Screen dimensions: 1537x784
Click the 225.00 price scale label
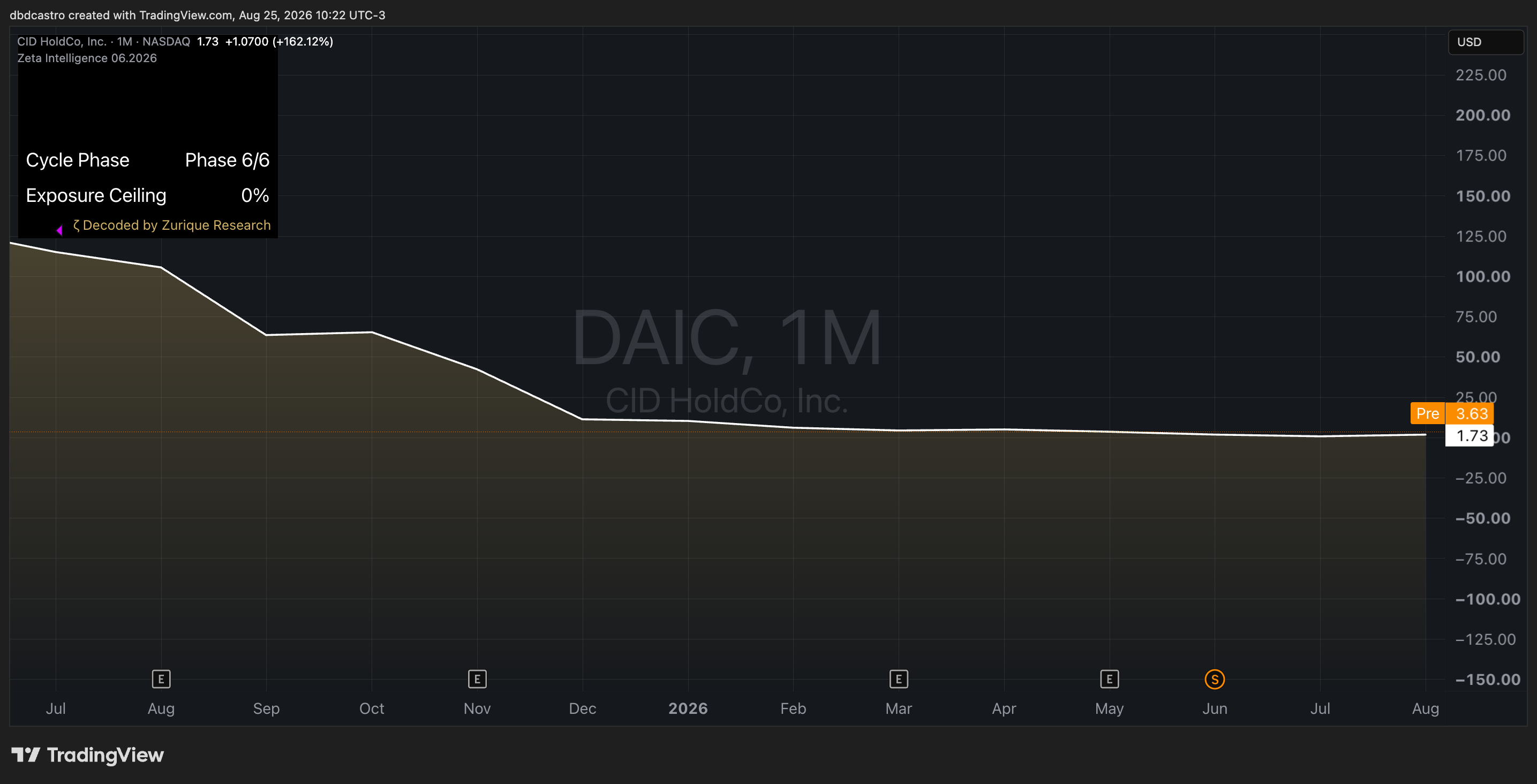coord(1481,74)
